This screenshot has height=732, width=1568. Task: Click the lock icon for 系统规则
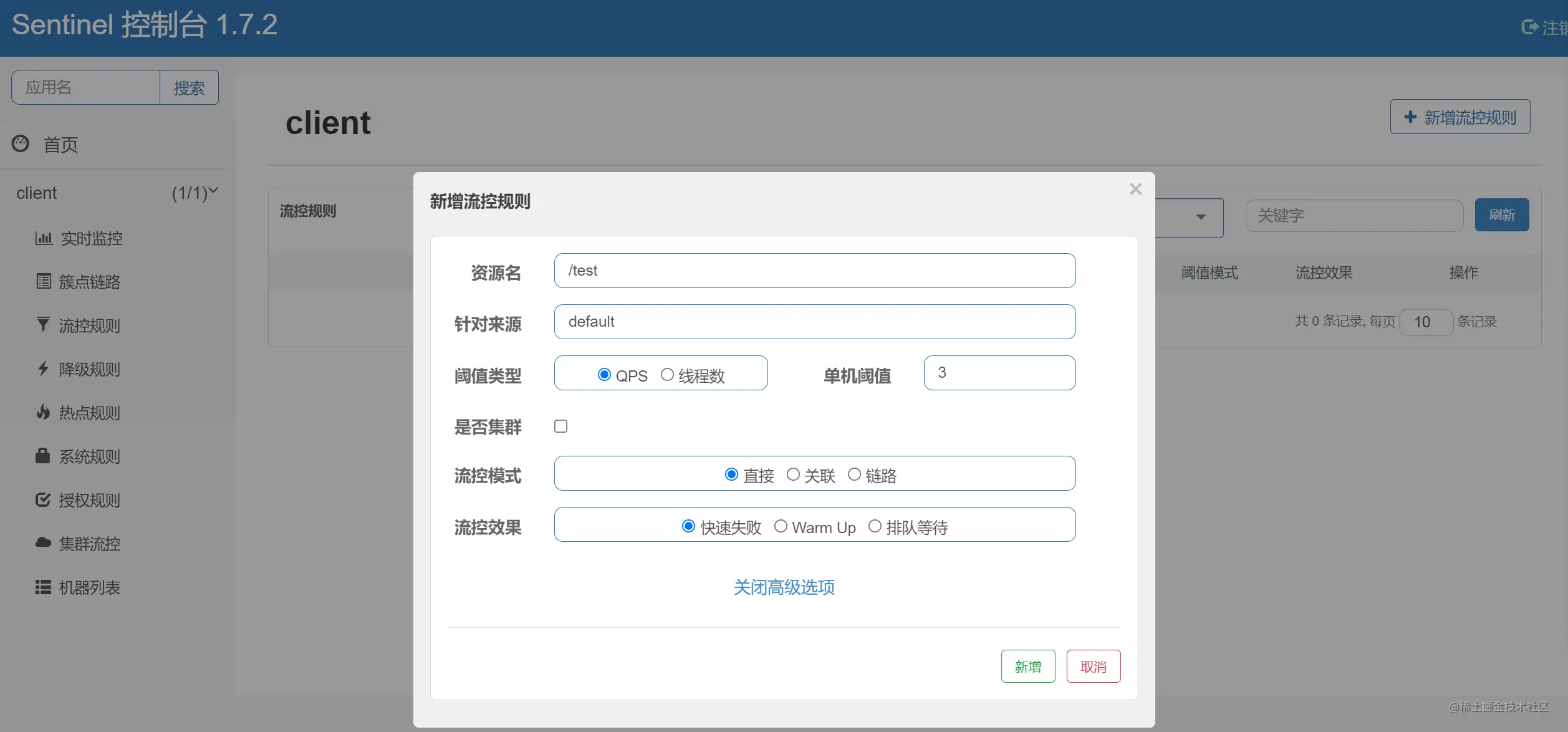pyautogui.click(x=43, y=455)
